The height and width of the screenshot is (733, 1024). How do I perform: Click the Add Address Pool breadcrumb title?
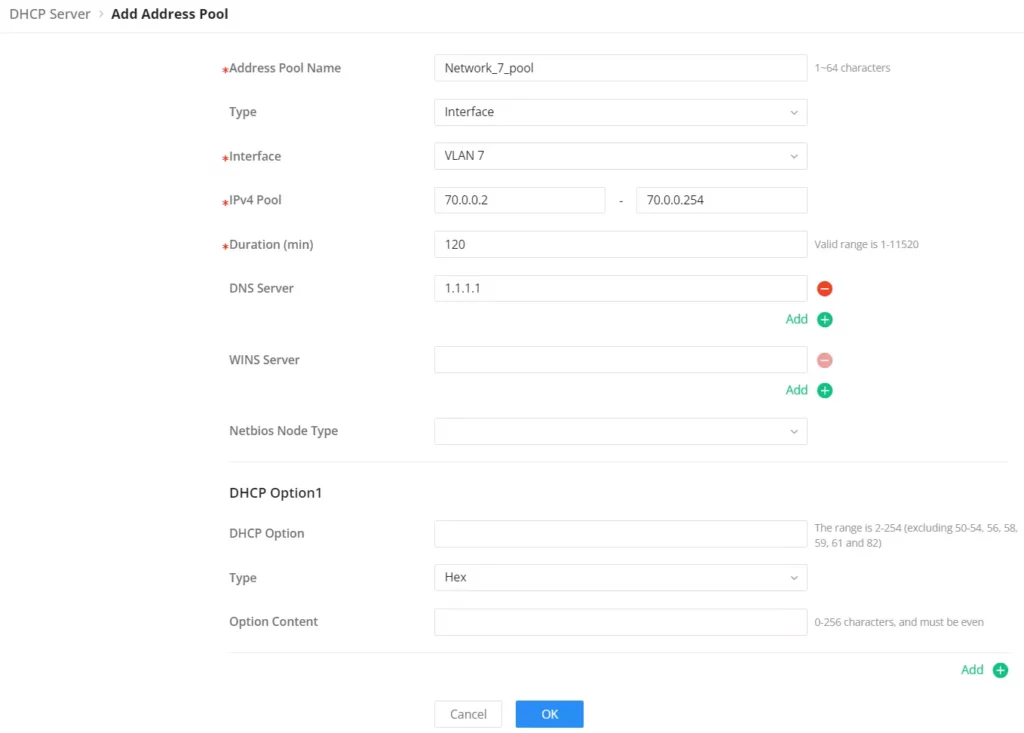170,14
